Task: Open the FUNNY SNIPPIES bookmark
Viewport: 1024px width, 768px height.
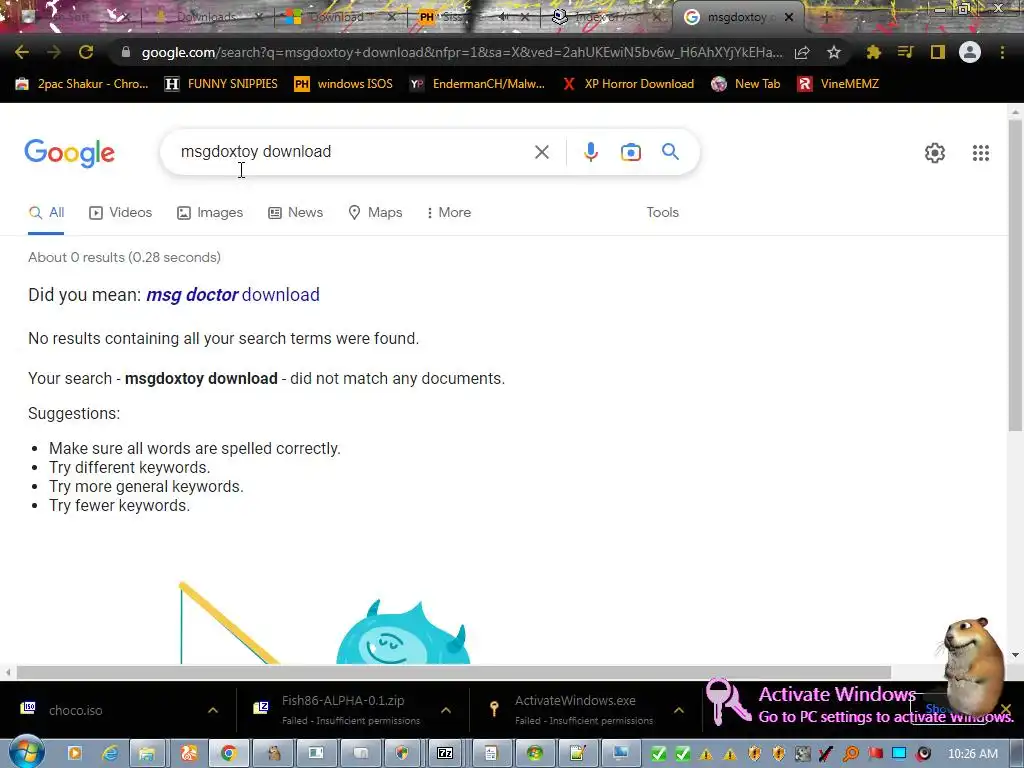Action: [x=221, y=84]
